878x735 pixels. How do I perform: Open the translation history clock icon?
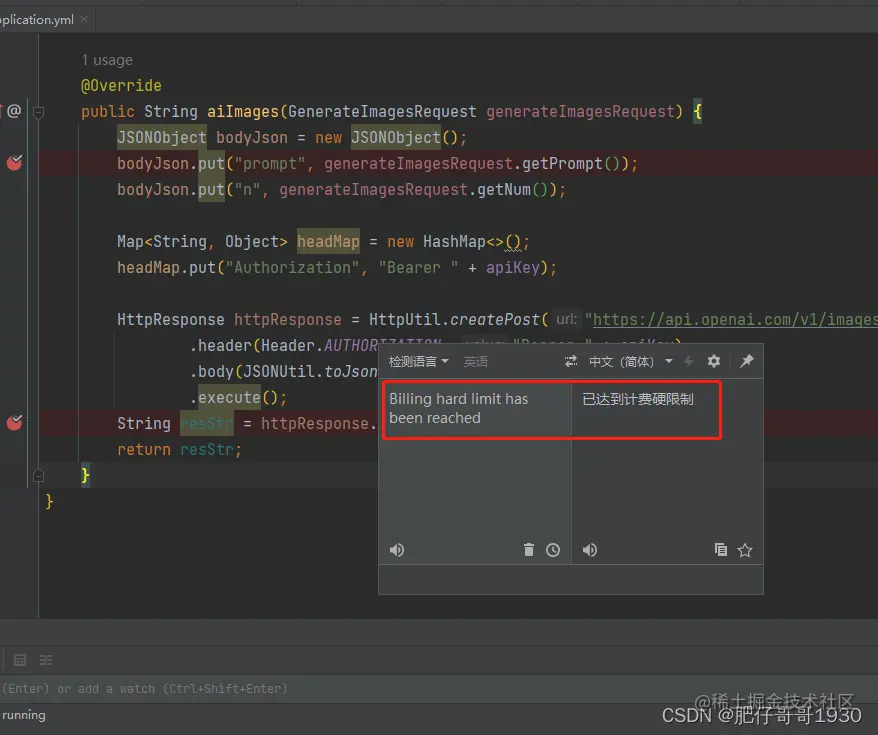(x=553, y=550)
